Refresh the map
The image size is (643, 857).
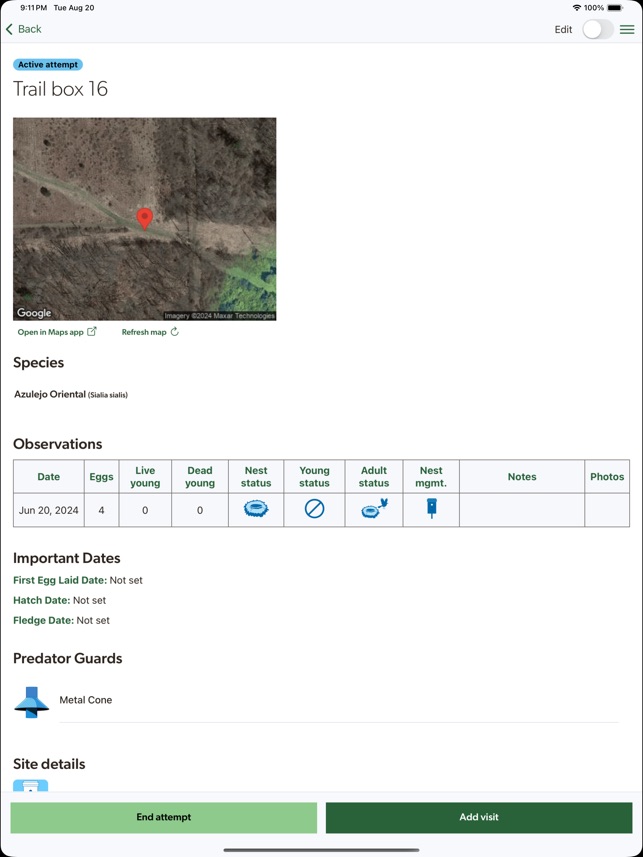(x=150, y=332)
